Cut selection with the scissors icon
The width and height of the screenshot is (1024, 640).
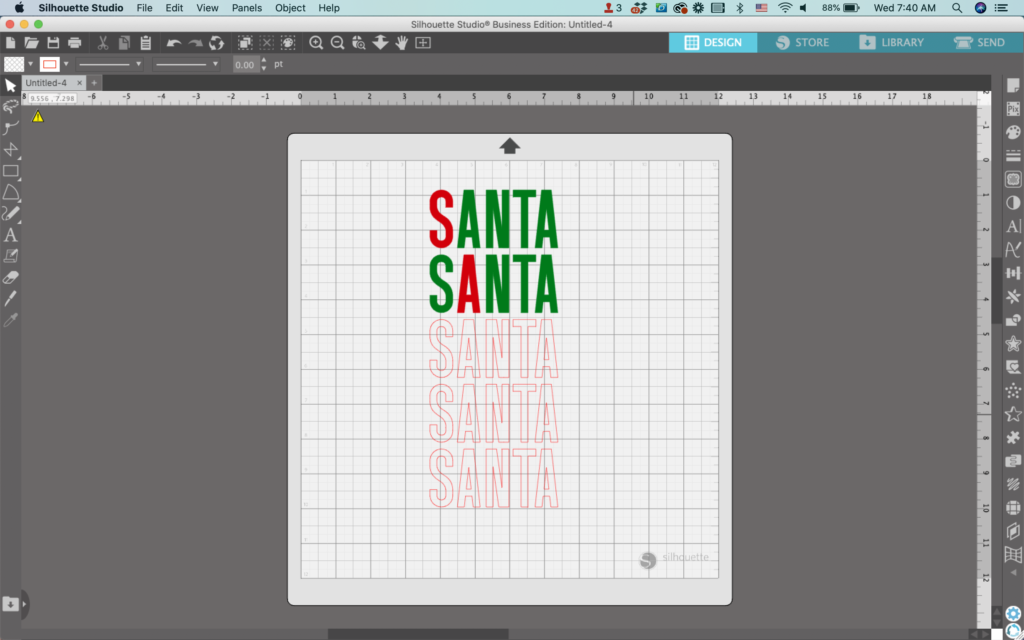click(103, 43)
